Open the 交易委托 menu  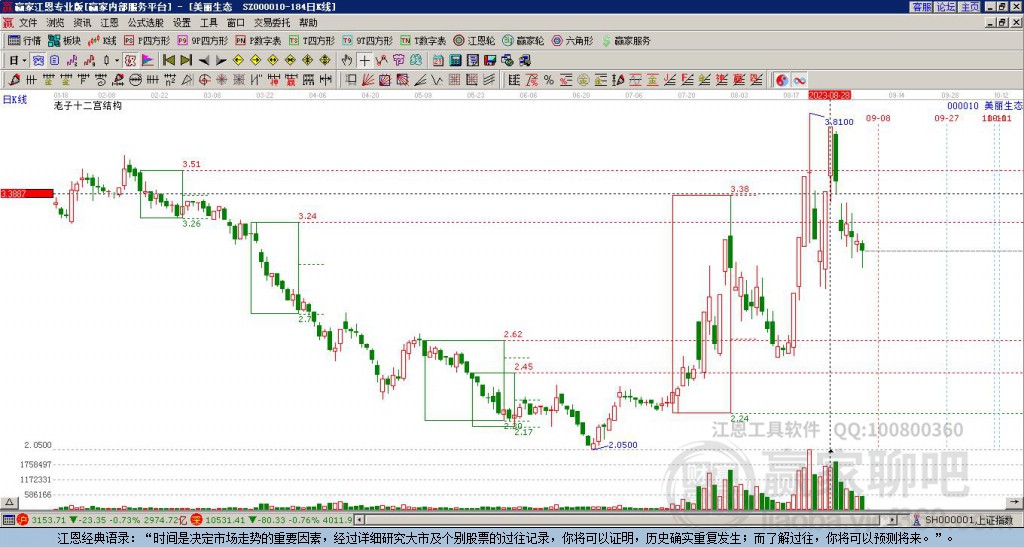click(x=272, y=23)
